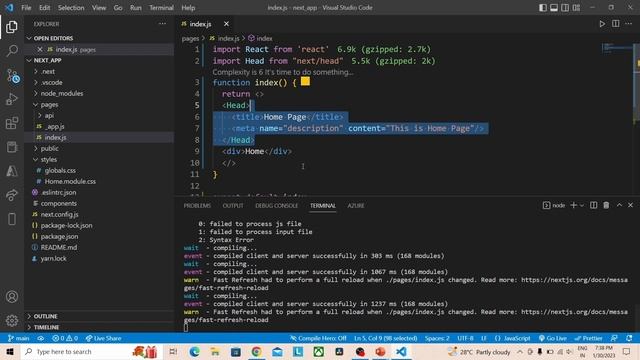Open the Extensions view
This screenshot has height=360, width=640.
click(x=12, y=123)
